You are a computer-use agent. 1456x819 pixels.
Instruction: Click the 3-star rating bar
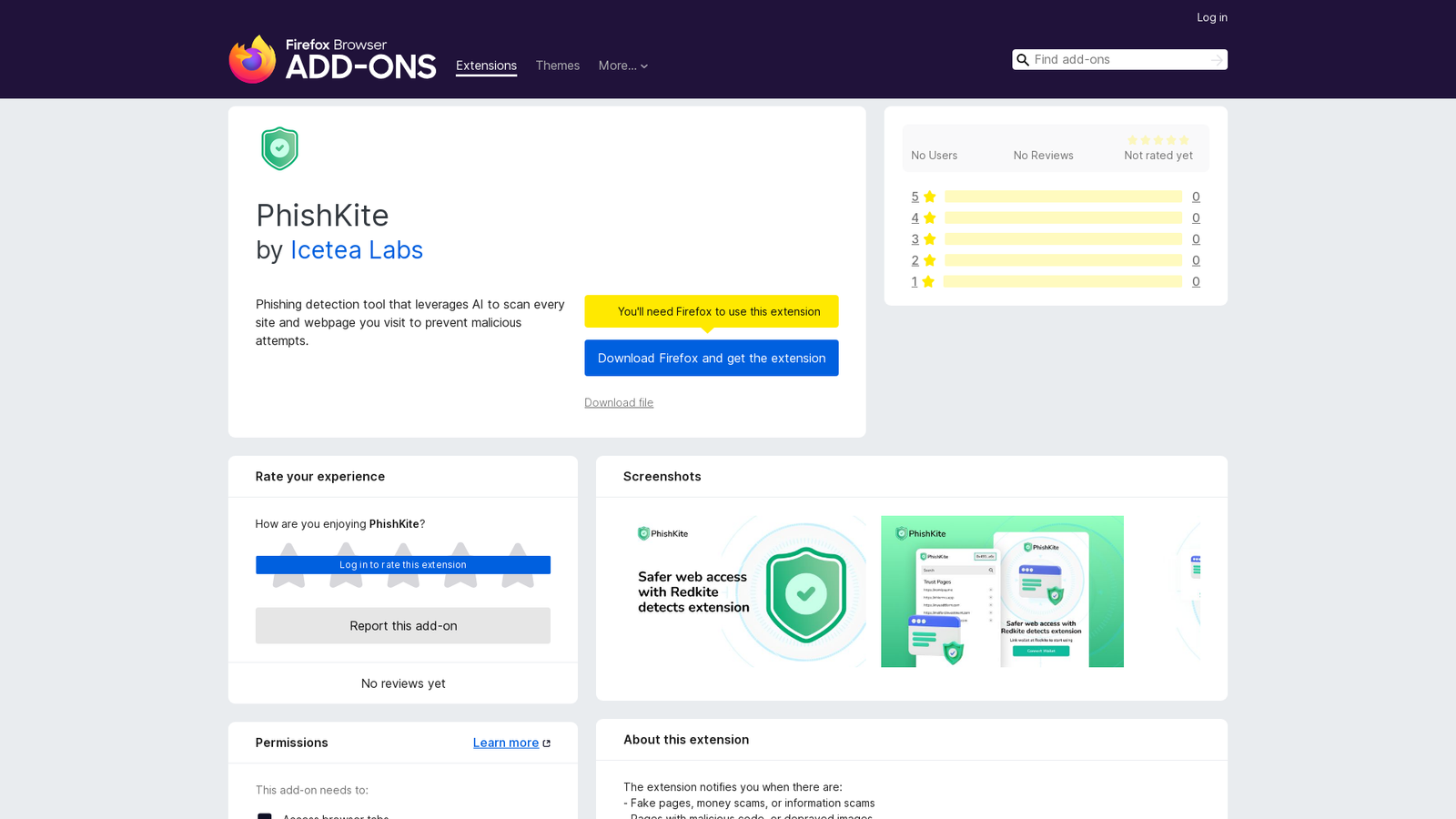pos(1063,239)
